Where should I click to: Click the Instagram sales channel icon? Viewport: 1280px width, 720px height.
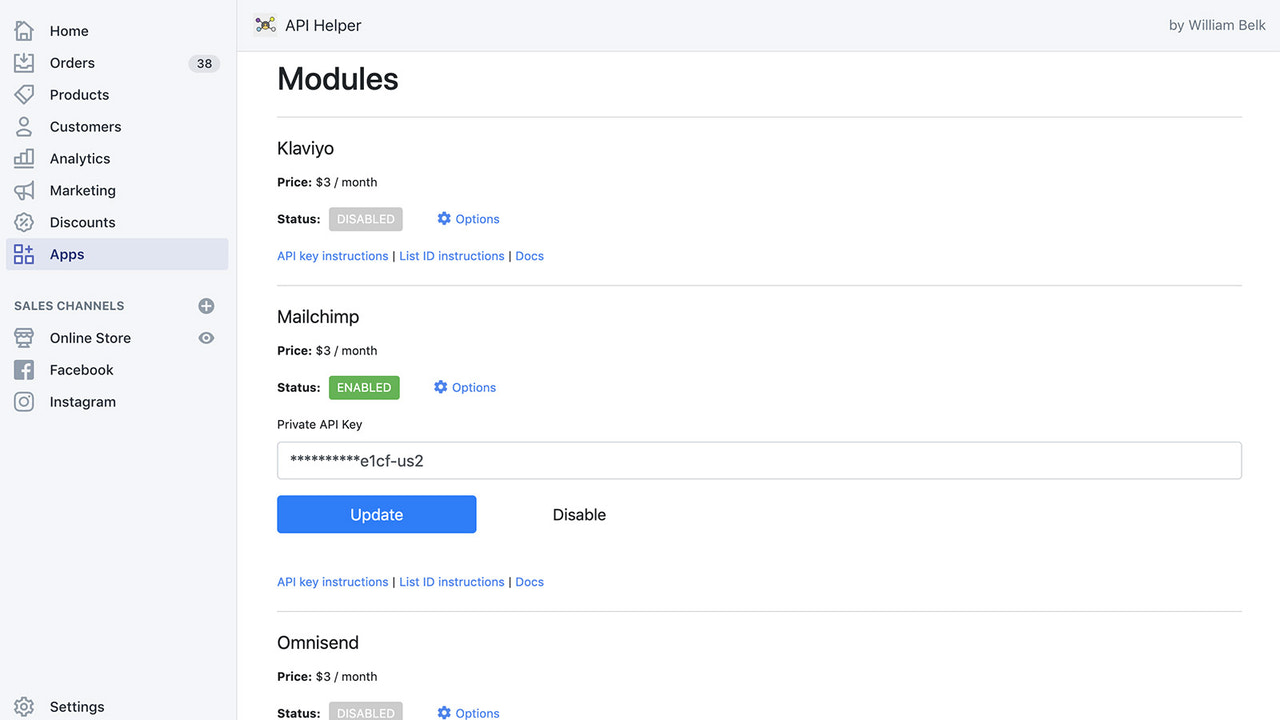pos(23,401)
